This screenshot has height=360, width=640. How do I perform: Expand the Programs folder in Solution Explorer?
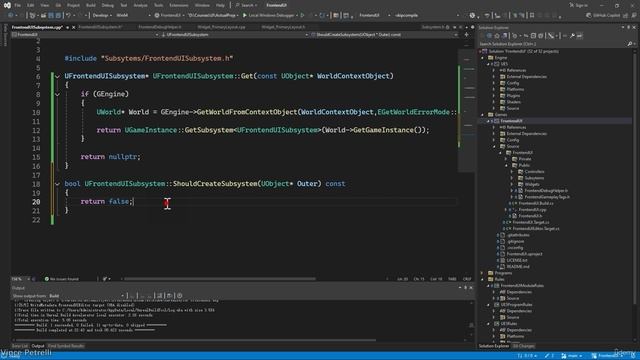[482, 273]
